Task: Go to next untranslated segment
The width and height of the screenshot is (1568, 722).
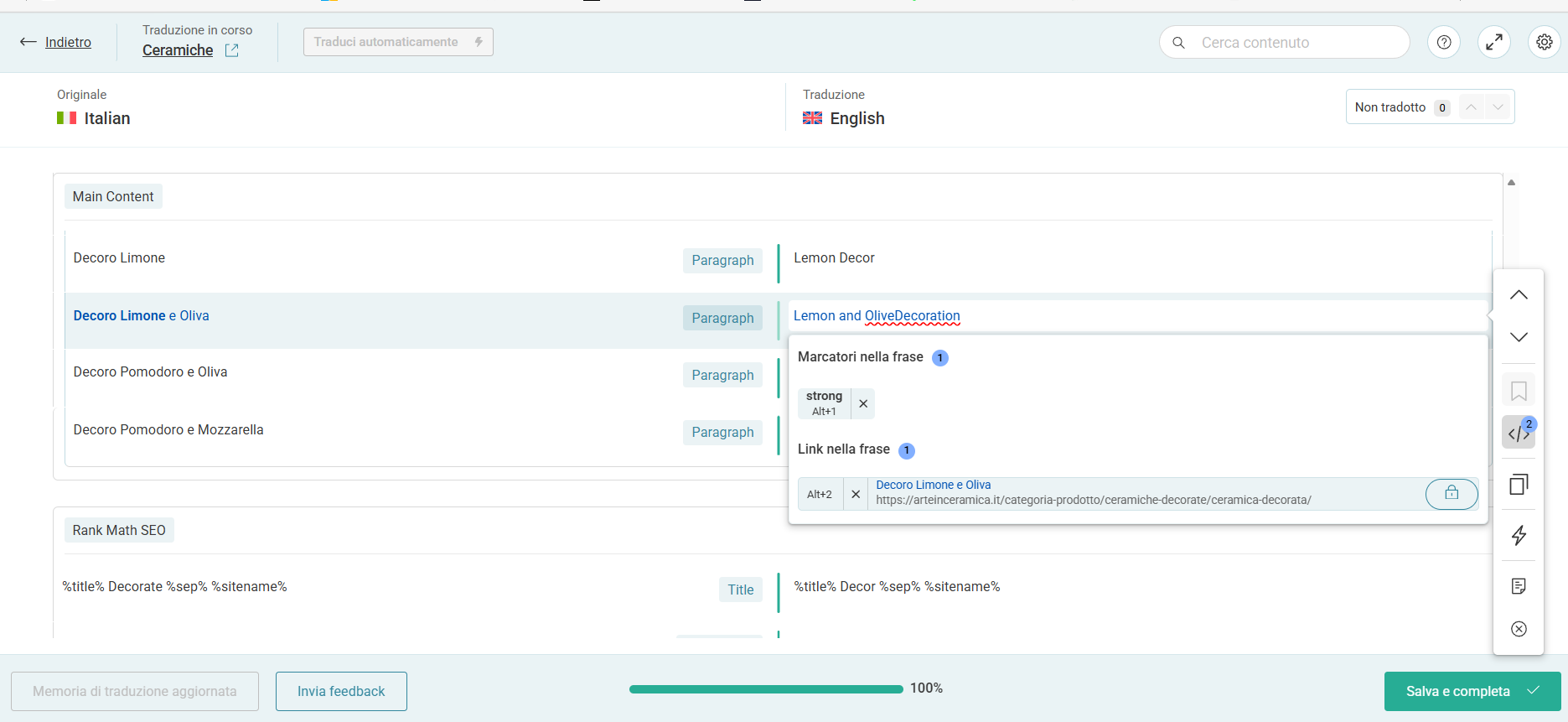Action: [1498, 107]
